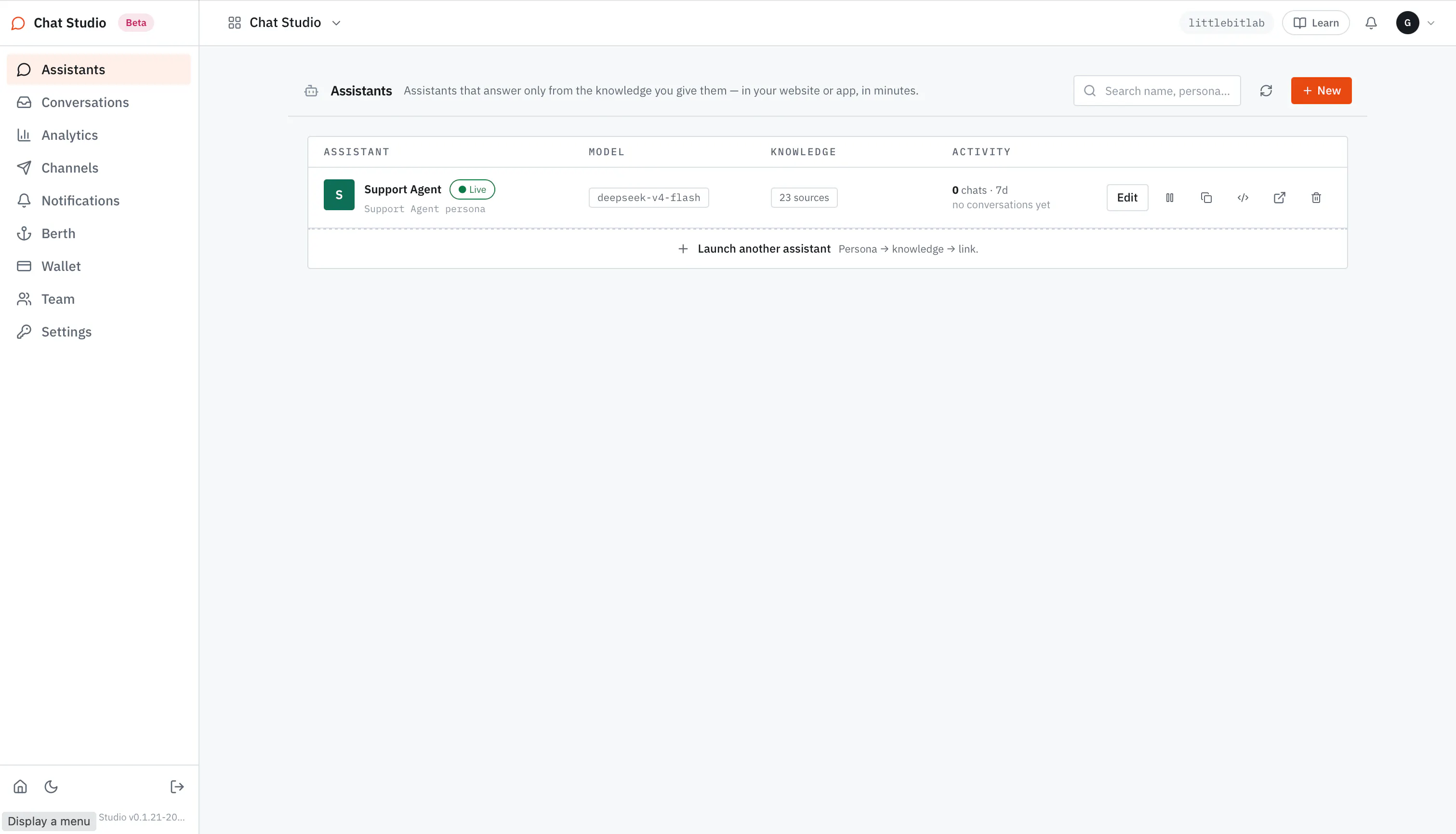Click the Chat Studio logo icon
The image size is (1456, 834).
click(x=18, y=23)
